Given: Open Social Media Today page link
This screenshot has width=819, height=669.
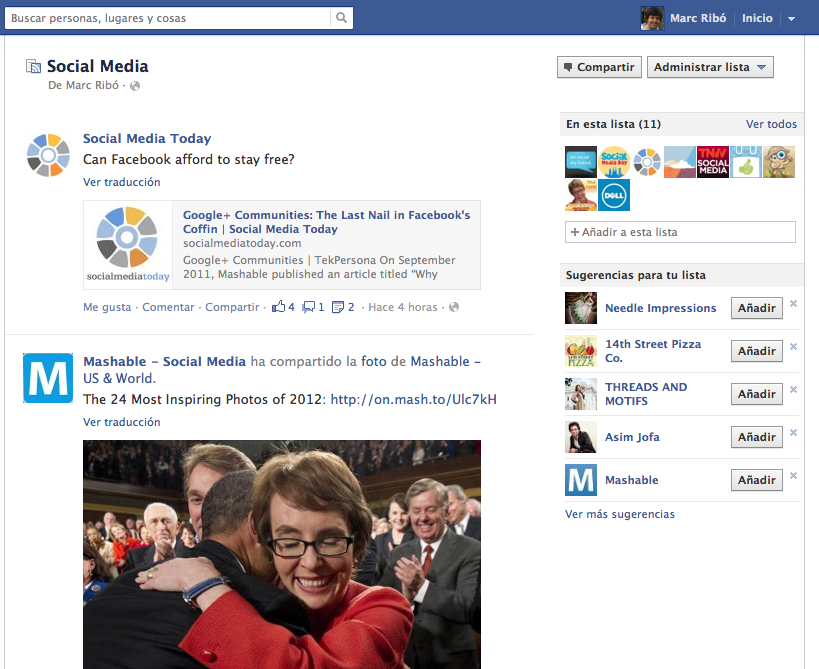Looking at the screenshot, I should point(147,138).
